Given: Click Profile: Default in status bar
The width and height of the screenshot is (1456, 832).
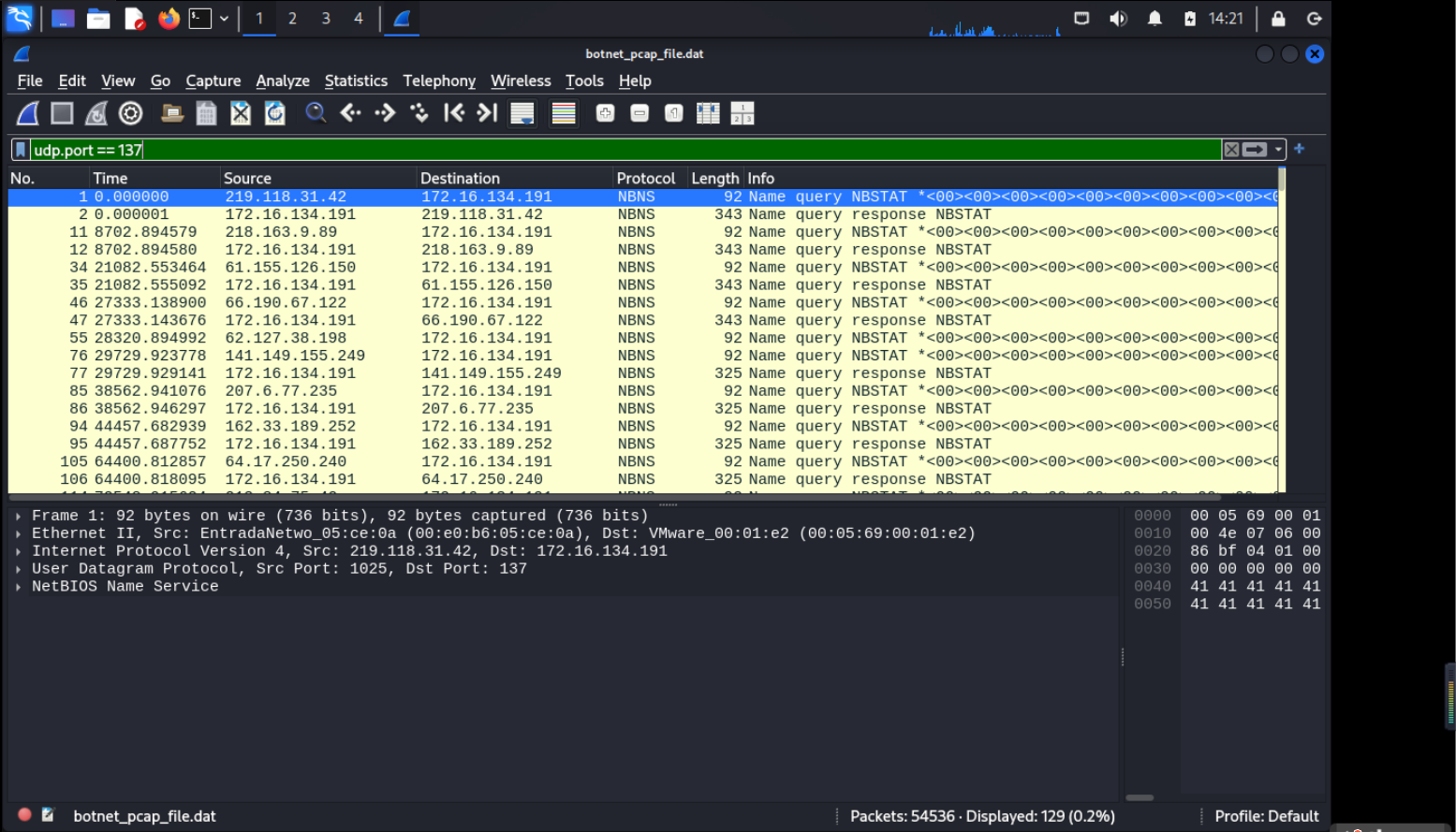Looking at the screenshot, I should pos(1266,816).
